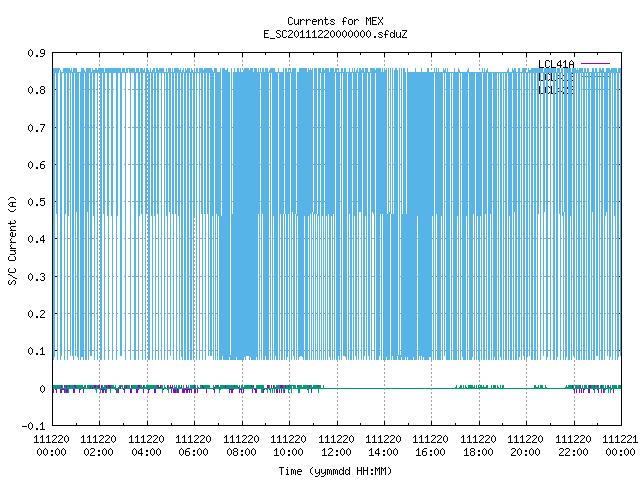
Task: Click the chart title "Currents for MEX"
Action: pos(335,21)
